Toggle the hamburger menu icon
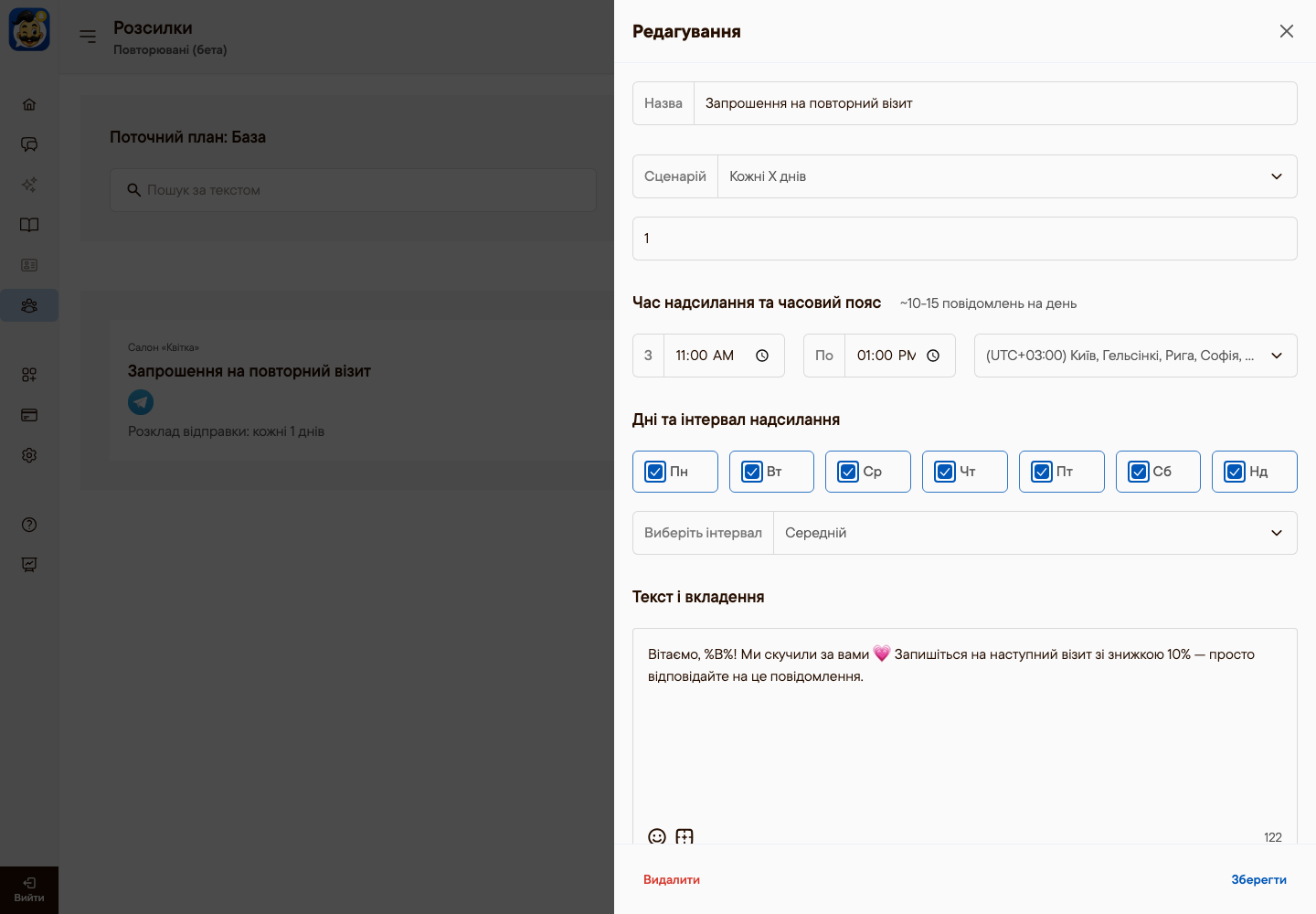Image resolution: width=1316 pixels, height=914 pixels. pyautogui.click(x=88, y=37)
